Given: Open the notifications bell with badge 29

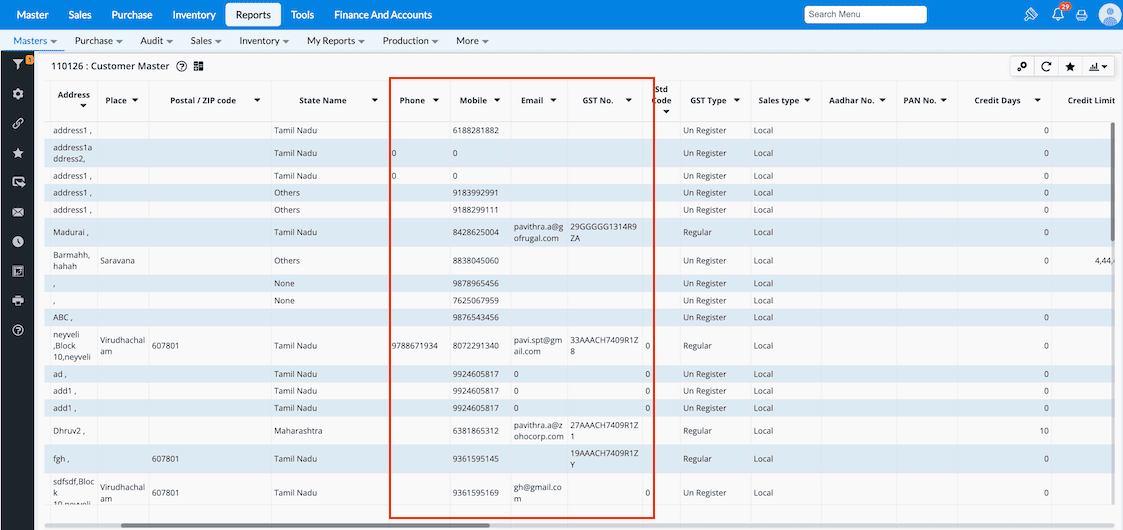Looking at the screenshot, I should [x=1058, y=15].
